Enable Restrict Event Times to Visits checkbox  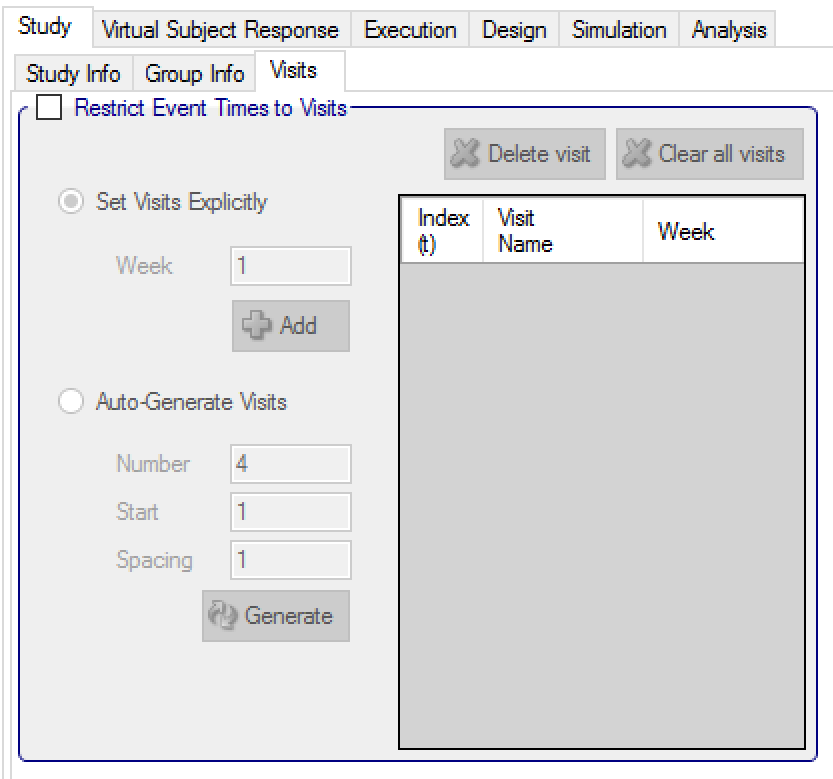click(48, 107)
